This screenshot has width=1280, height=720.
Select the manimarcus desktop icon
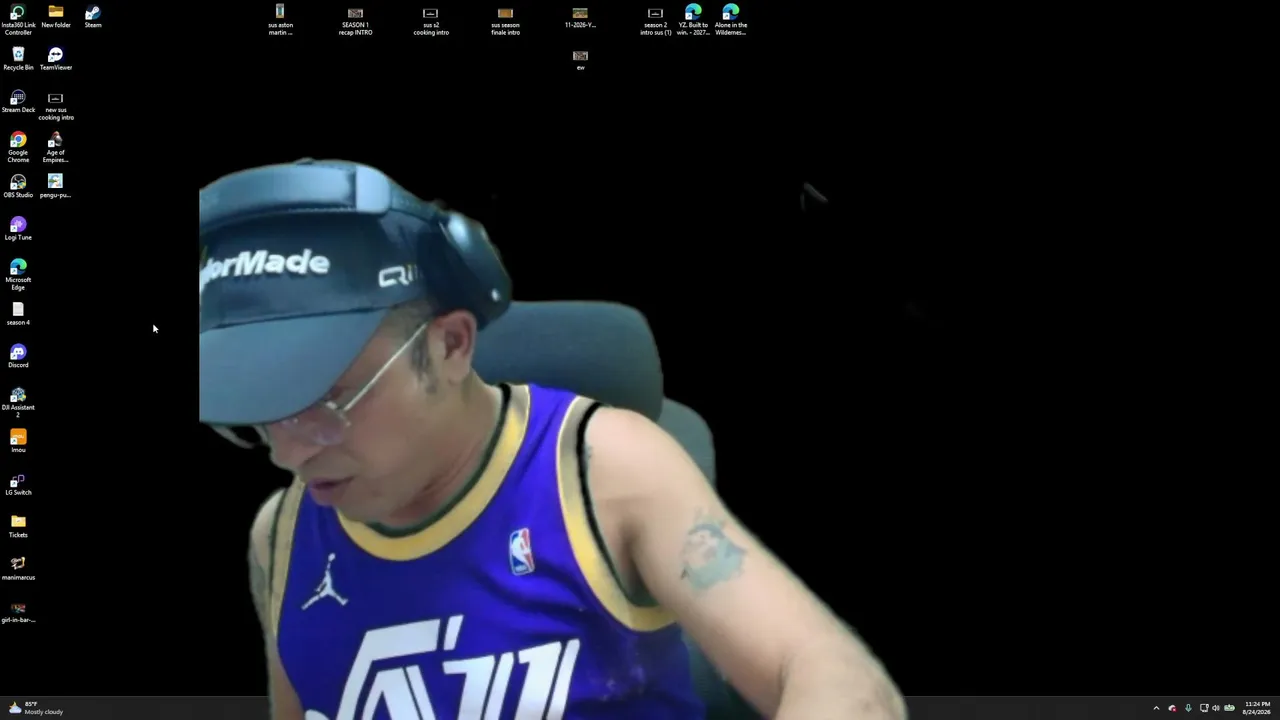(18, 569)
